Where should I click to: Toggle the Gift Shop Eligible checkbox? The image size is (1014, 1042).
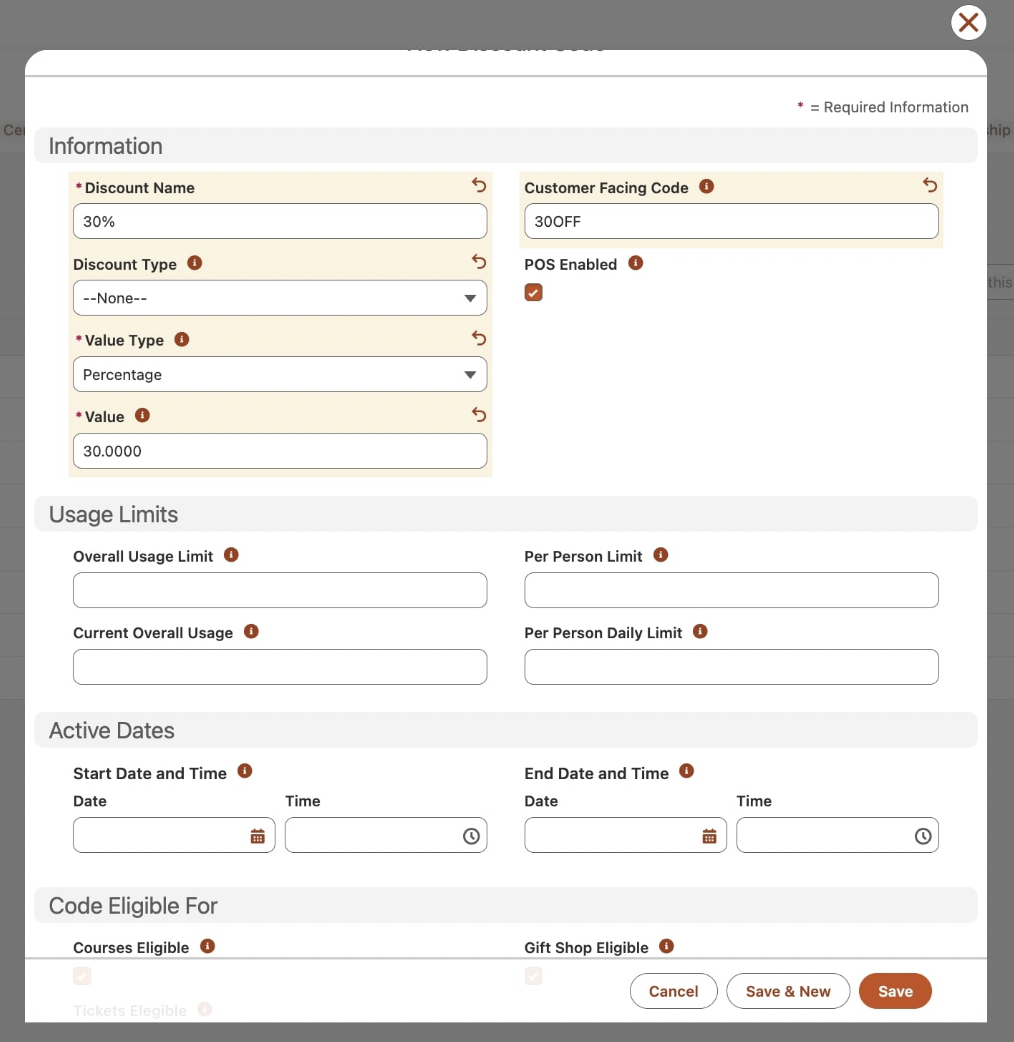534,976
